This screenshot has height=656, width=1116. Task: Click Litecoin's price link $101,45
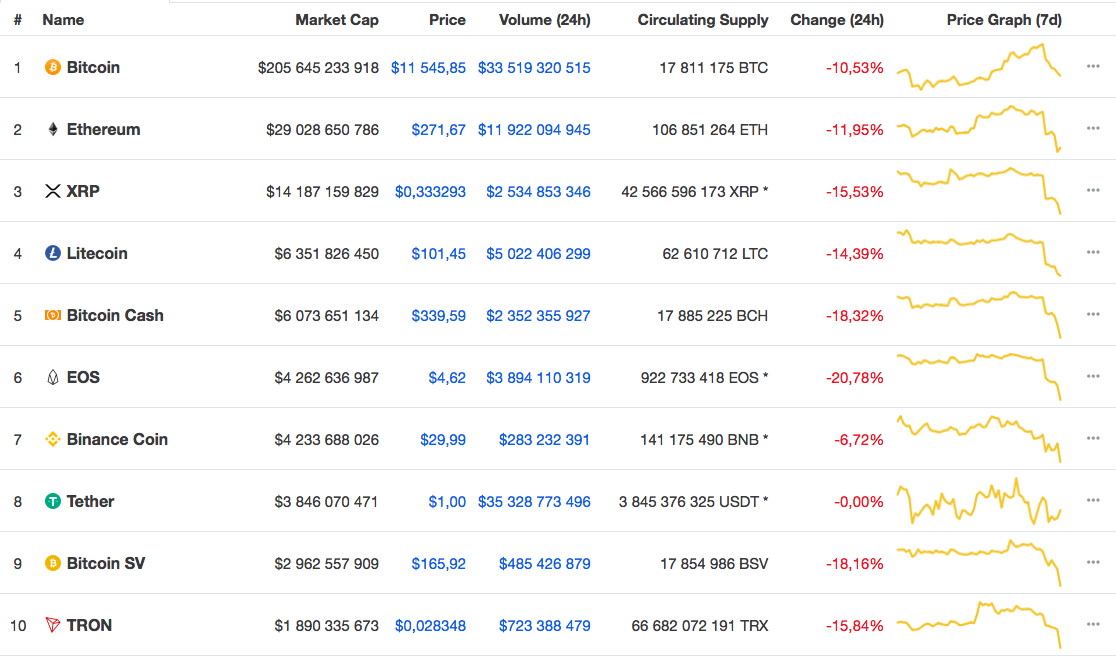click(440, 254)
